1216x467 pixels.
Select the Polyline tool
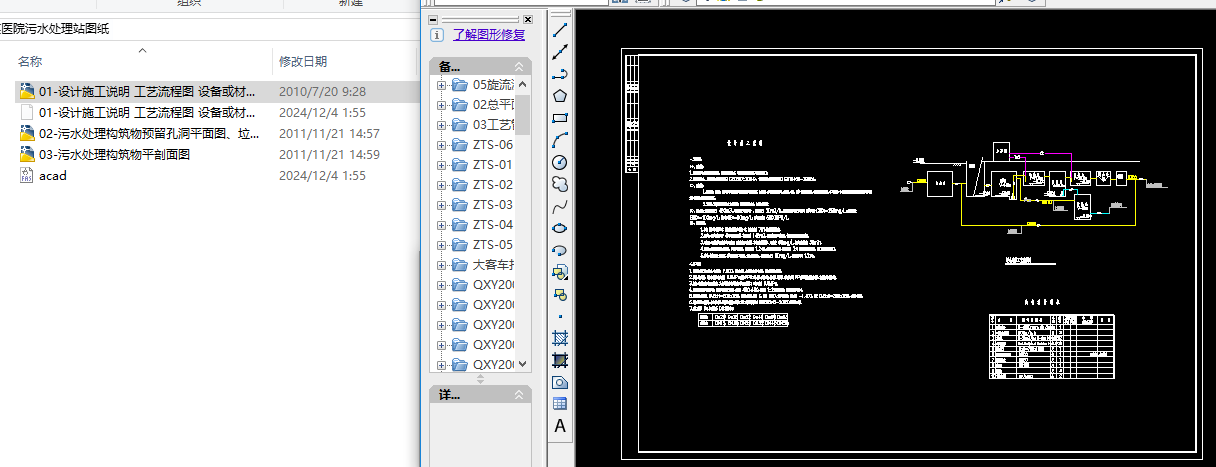pyautogui.click(x=560, y=74)
